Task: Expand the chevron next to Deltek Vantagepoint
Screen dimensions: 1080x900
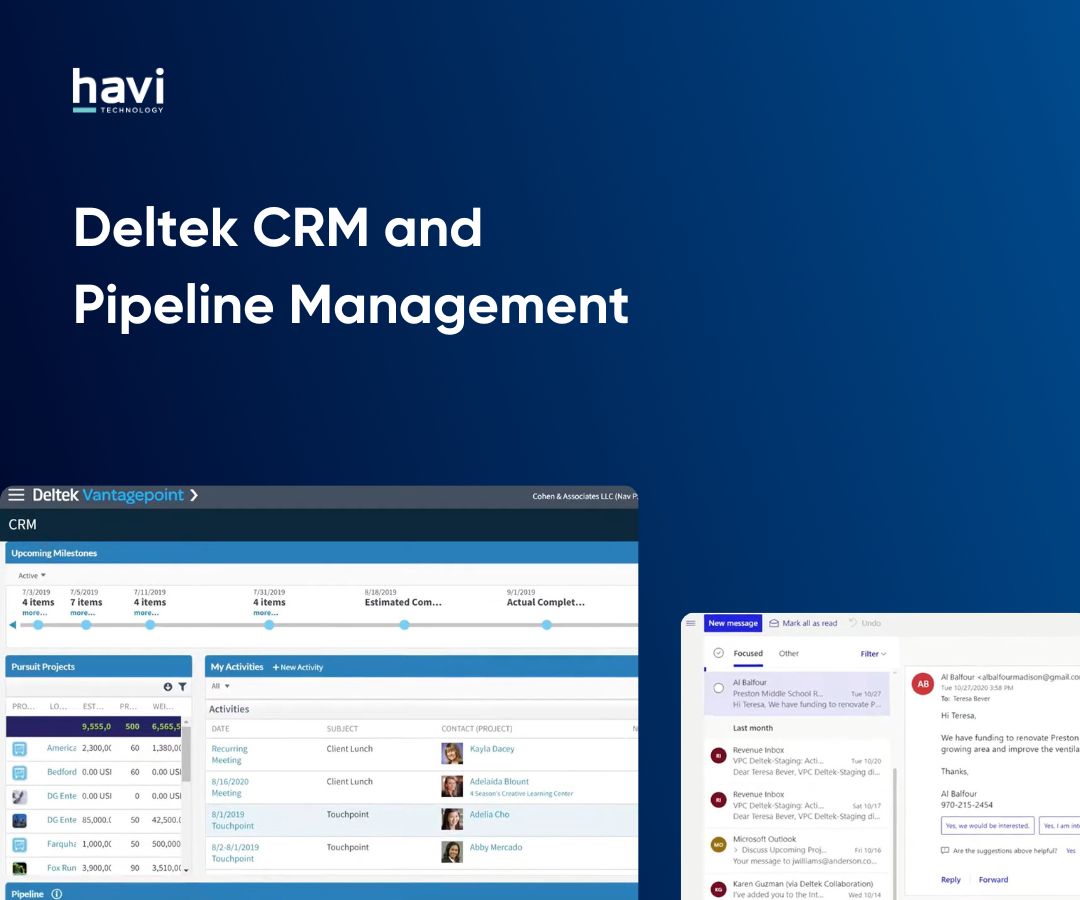Action: 194,495
